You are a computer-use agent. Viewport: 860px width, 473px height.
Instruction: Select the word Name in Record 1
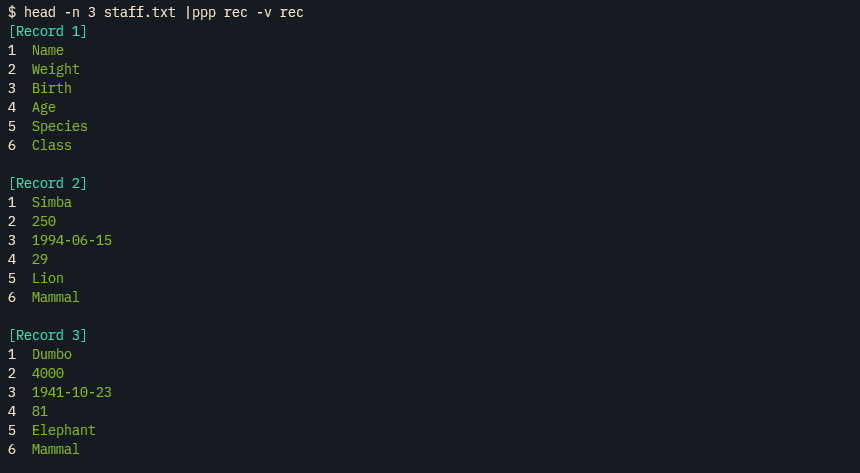pyautogui.click(x=48, y=50)
